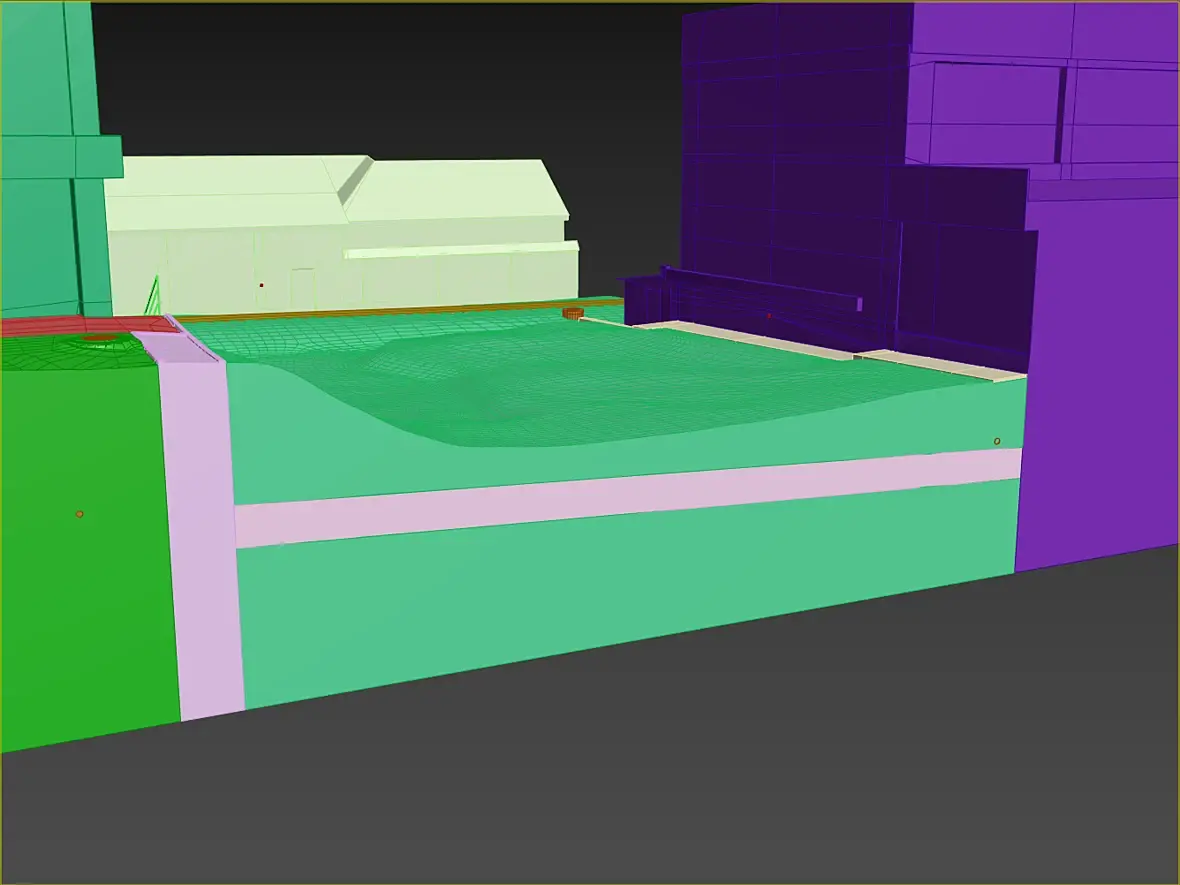Screen dimensions: 1180x885
Task: Select the green triangular wireframe object
Action: point(154,297)
